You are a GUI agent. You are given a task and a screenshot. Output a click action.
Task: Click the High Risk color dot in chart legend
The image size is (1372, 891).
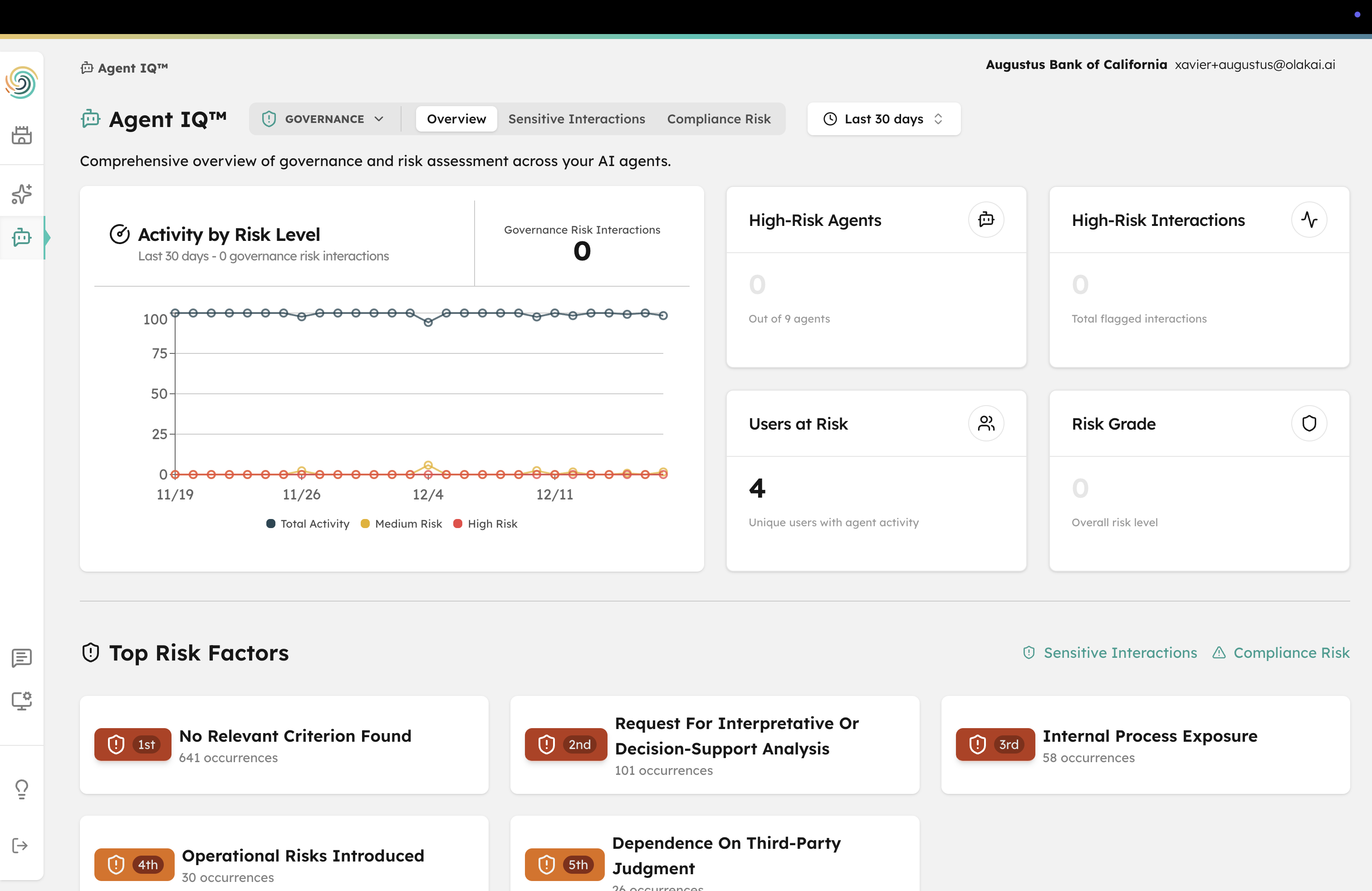coord(458,524)
